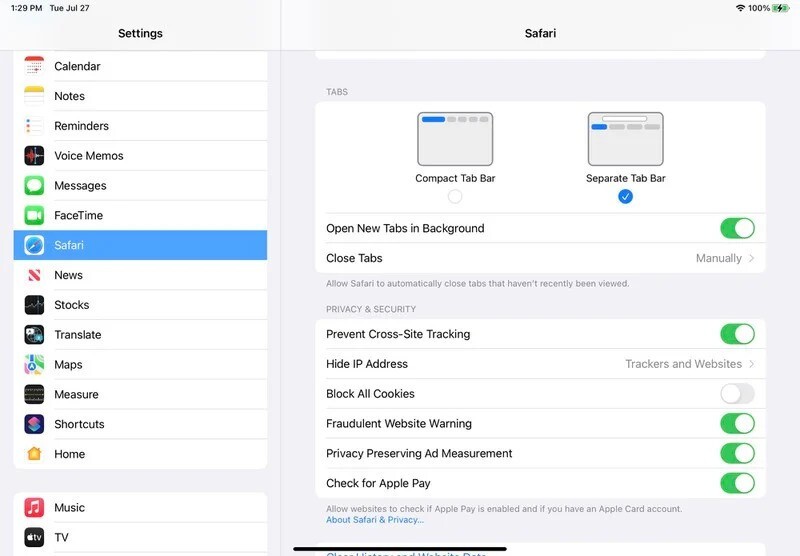Open the FaceTime icon entry
The width and height of the screenshot is (800, 556).
(35, 216)
